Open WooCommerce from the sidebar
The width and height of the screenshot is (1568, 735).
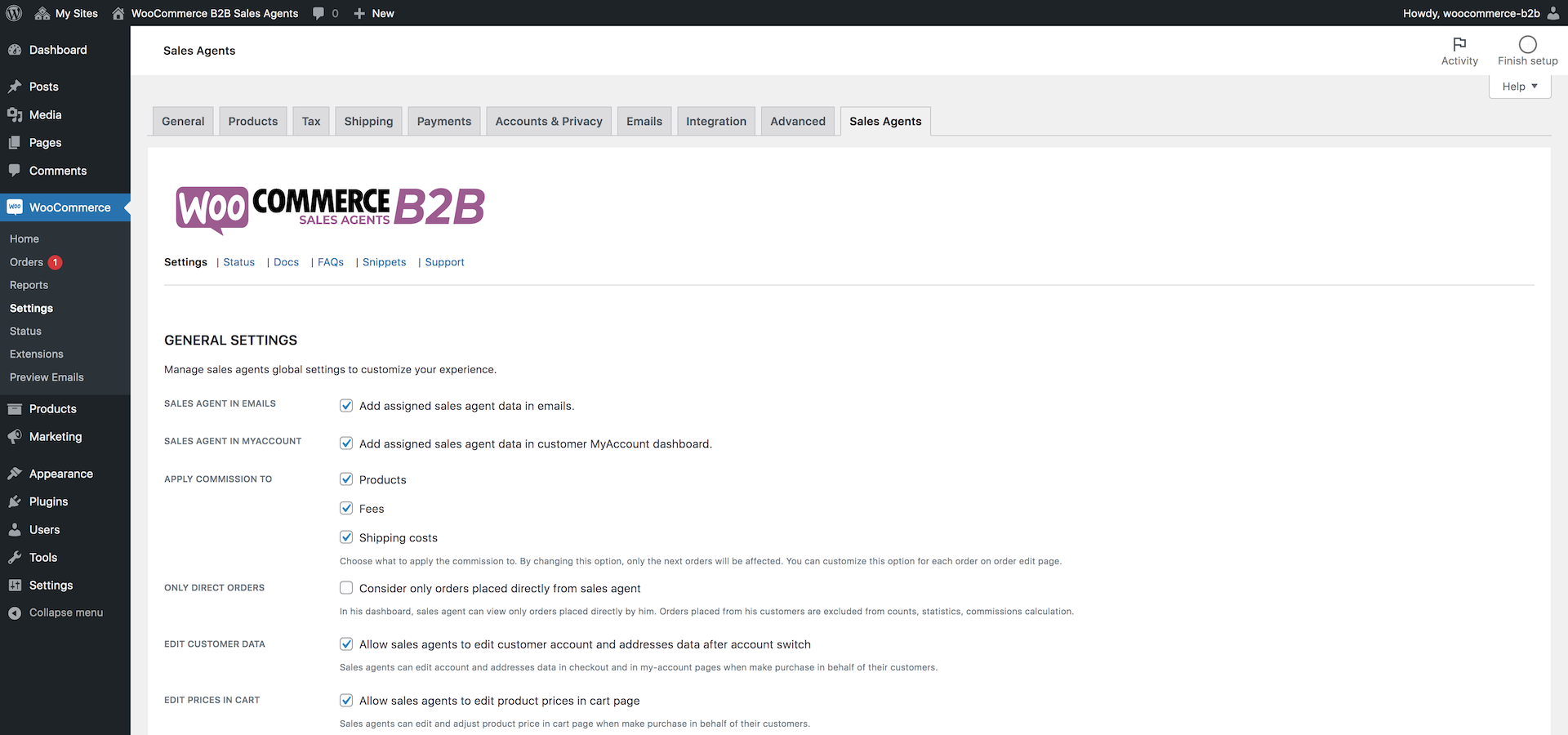click(x=69, y=207)
